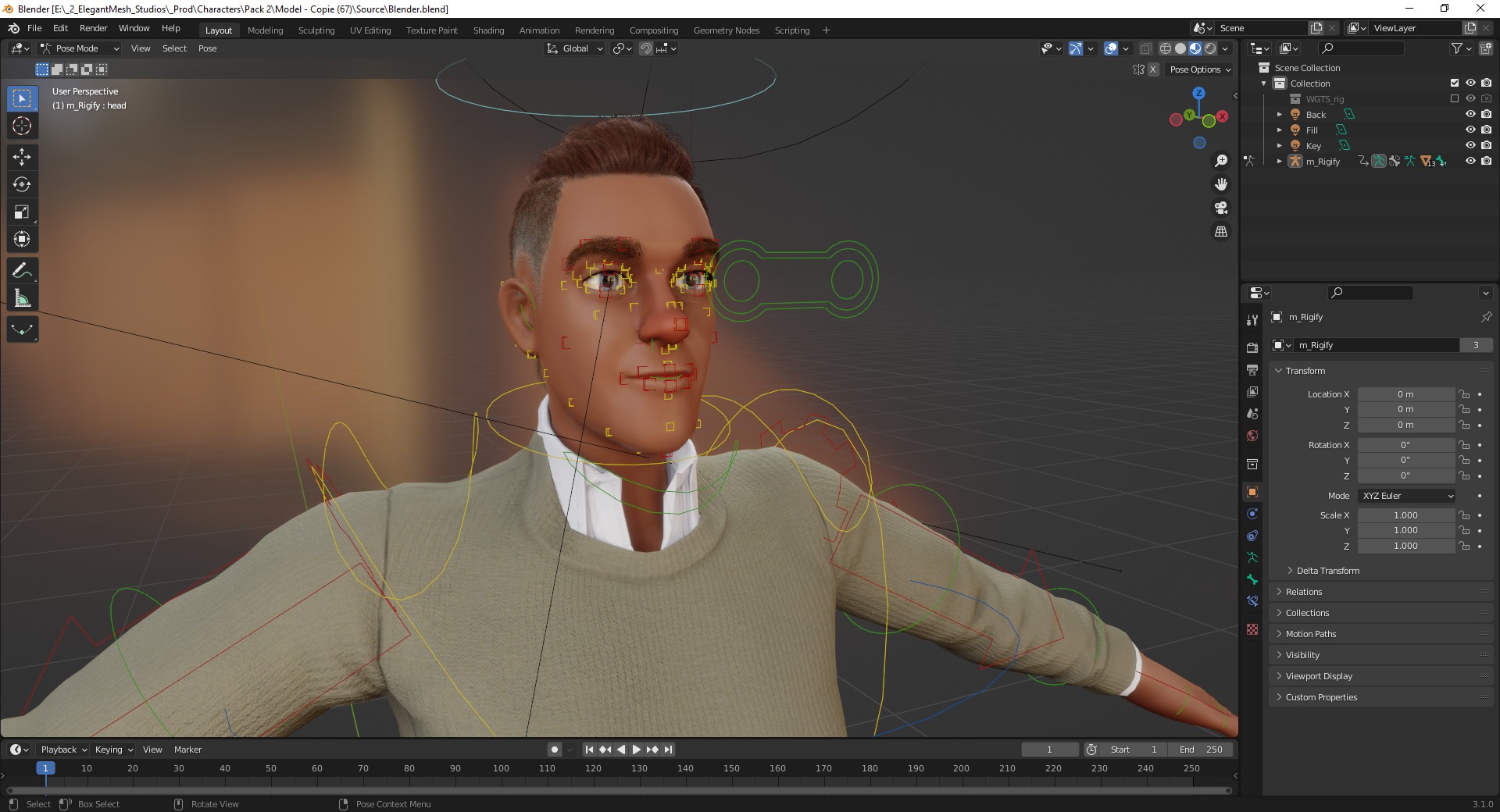Open the armature Object Data tab
The width and height of the screenshot is (1500, 812).
[1252, 557]
